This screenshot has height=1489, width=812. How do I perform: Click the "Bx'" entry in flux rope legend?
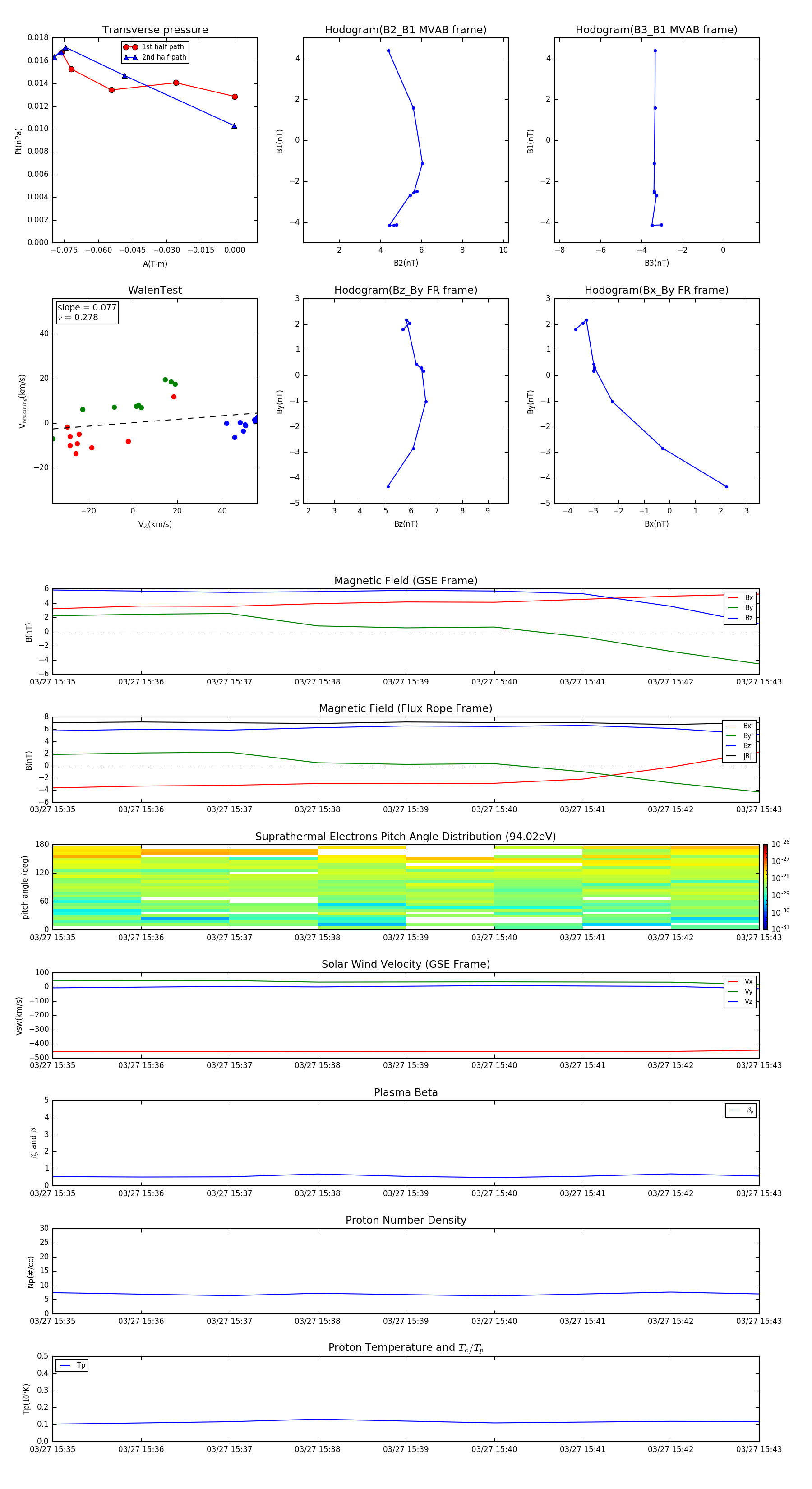click(740, 726)
